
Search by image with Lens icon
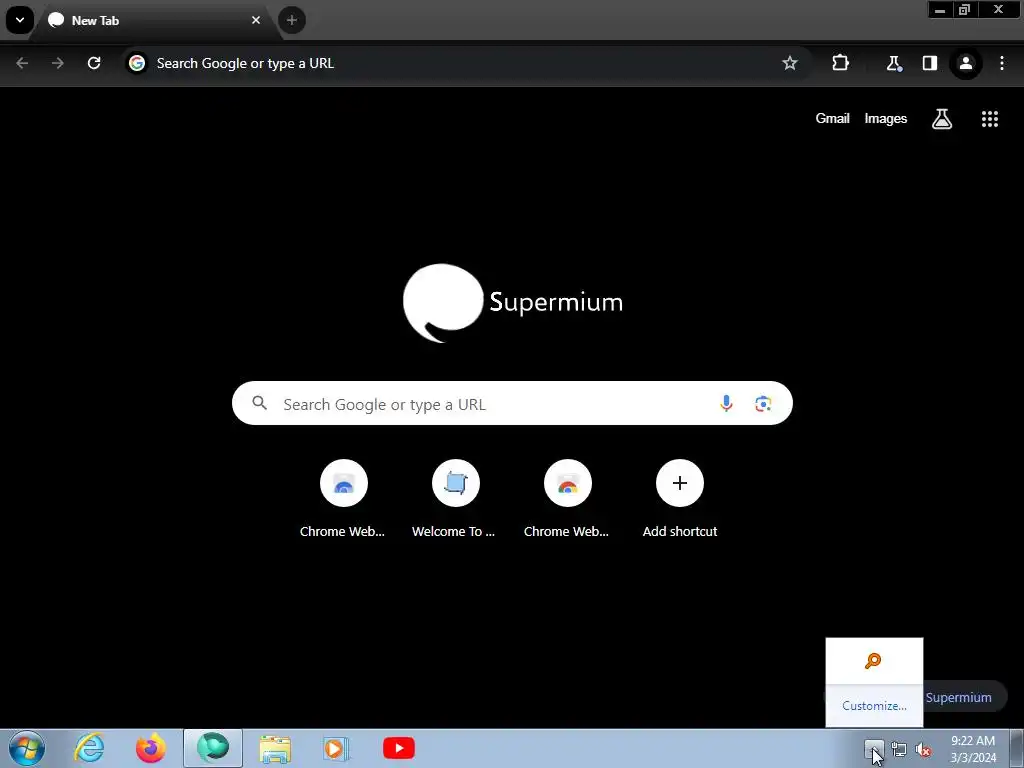point(763,404)
